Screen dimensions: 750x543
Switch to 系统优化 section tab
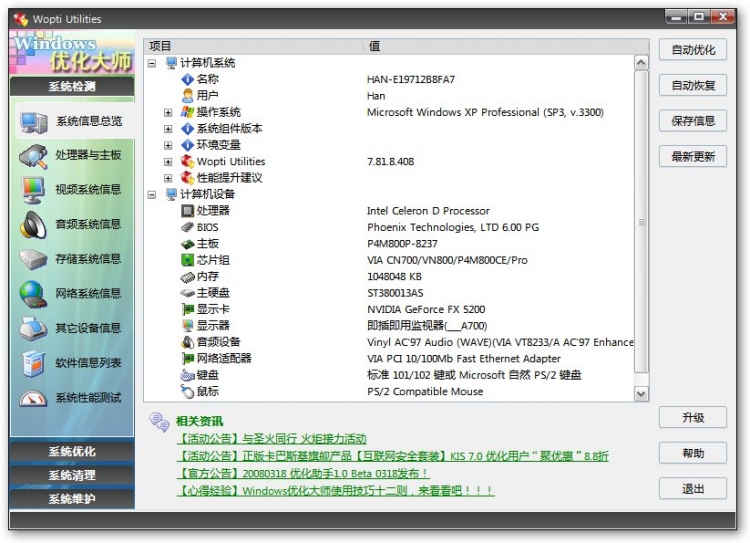[x=72, y=451]
